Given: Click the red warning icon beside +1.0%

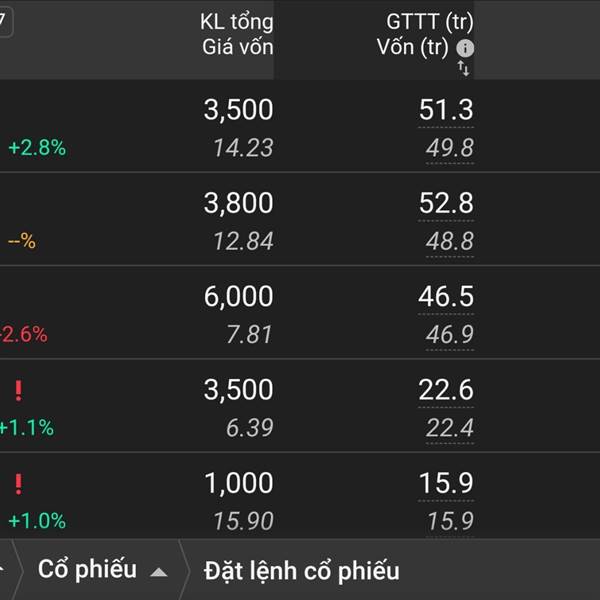Looking at the screenshot, I should 18,484.
